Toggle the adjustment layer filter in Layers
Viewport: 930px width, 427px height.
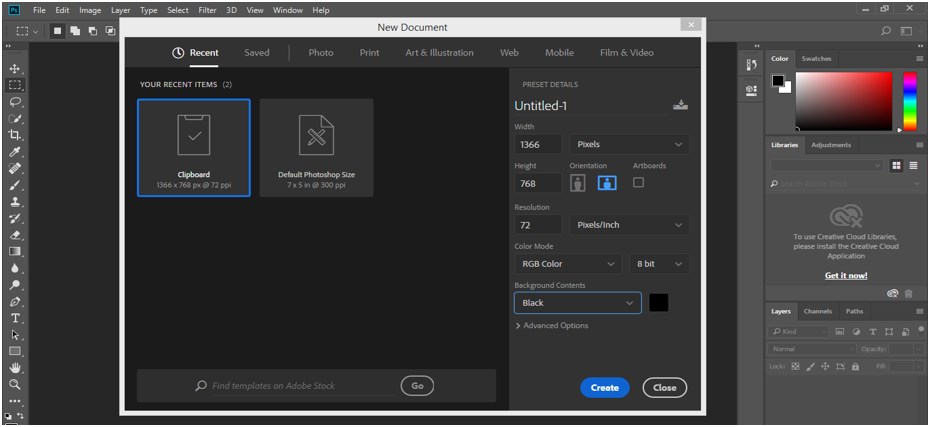point(856,332)
